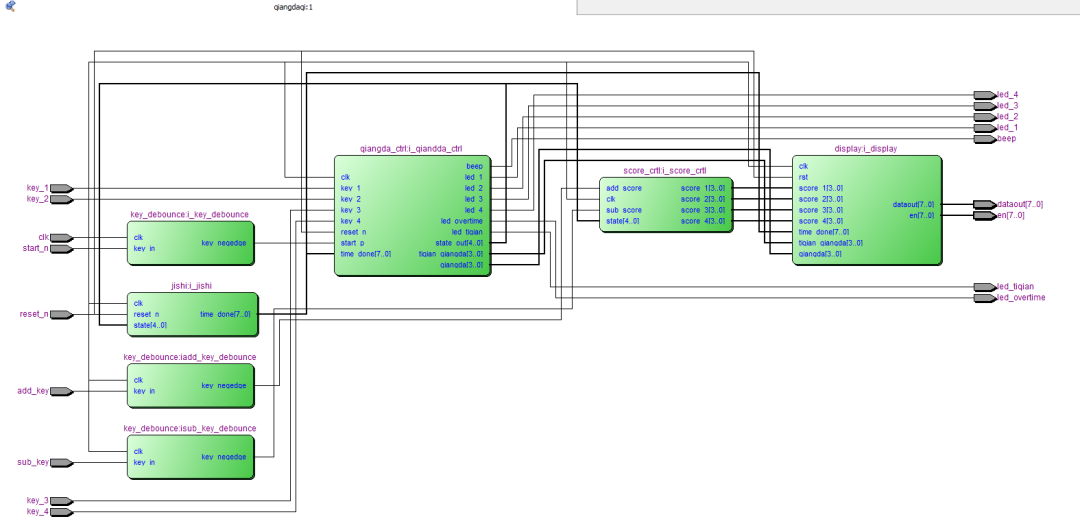This screenshot has height=530, width=1080.
Task: Select the add_key input pin
Action: [61, 391]
